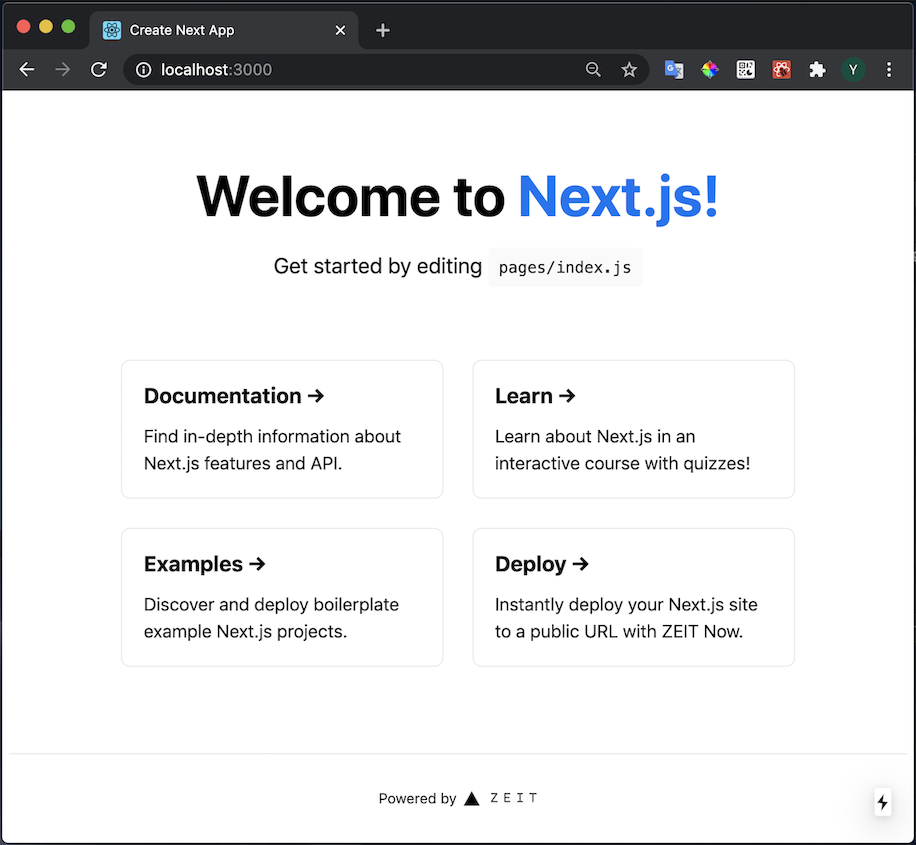Click the zoom magnifier icon in address bar
This screenshot has width=916, height=845.
(x=593, y=70)
